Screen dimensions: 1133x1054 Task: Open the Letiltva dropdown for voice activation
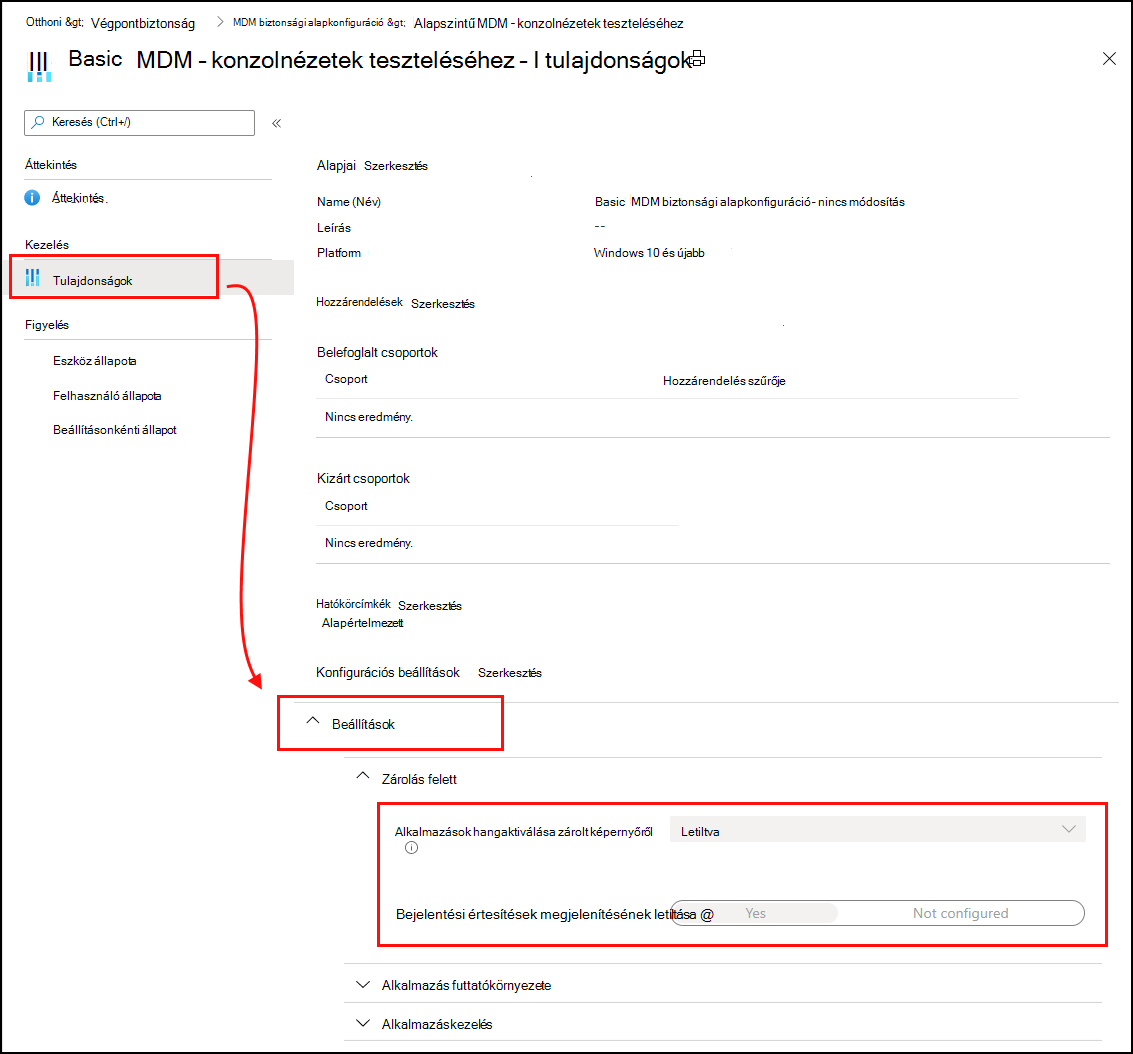(877, 830)
